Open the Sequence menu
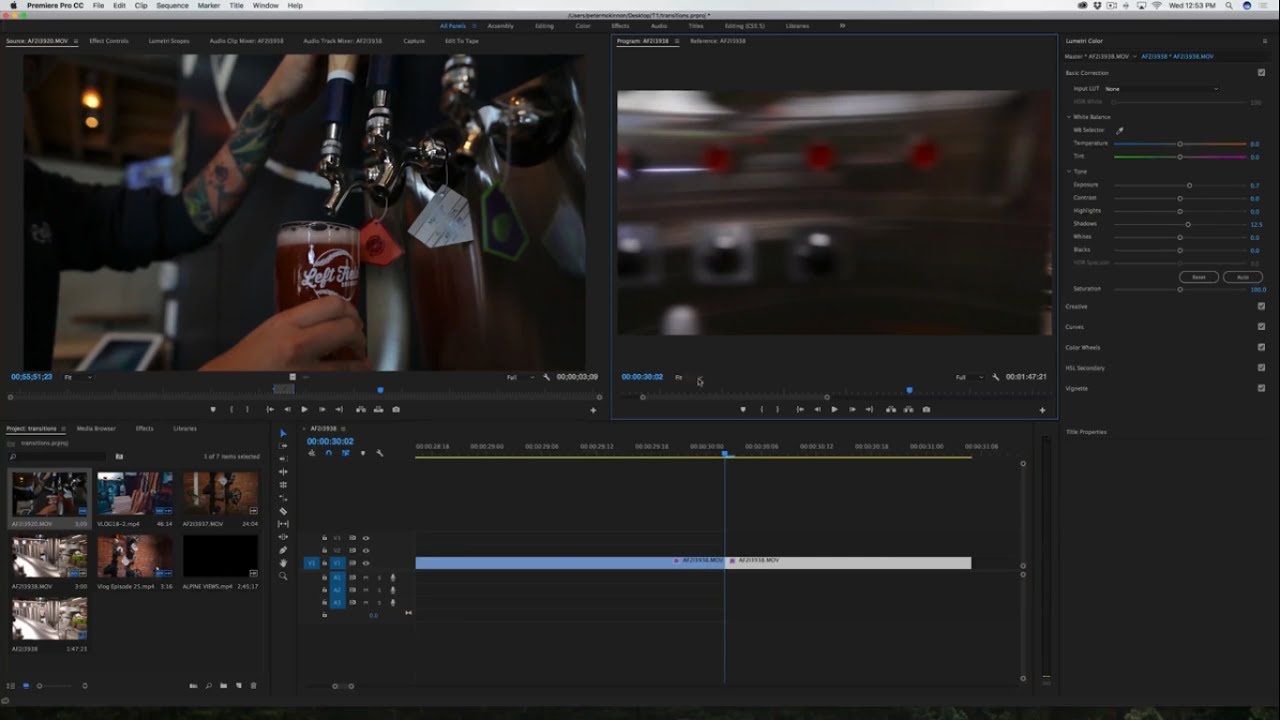1280x720 pixels. pos(172,6)
